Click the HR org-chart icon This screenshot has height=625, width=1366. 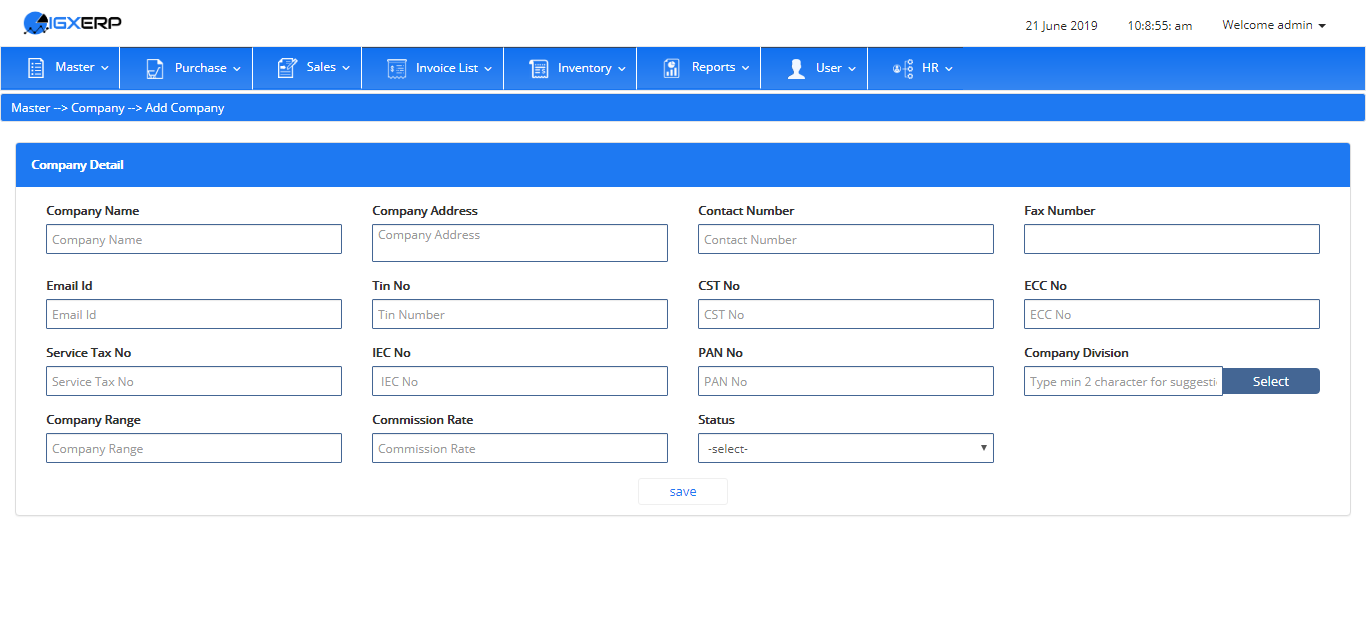[903, 69]
